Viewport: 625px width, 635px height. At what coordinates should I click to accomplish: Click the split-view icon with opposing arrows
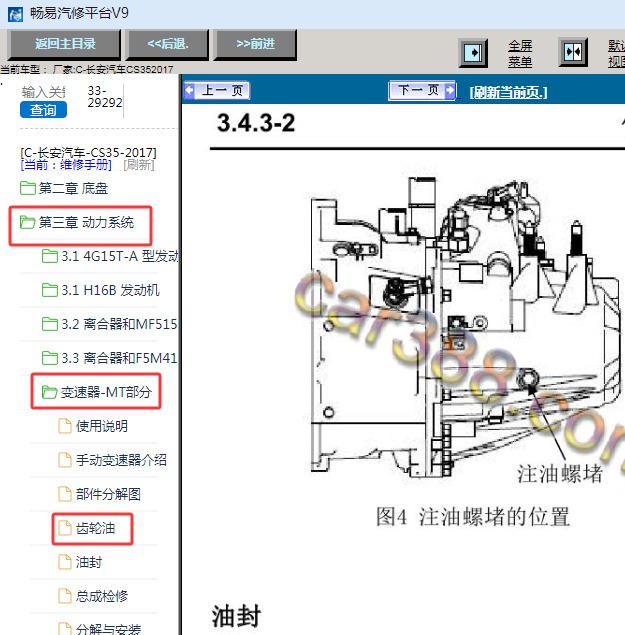click(x=573, y=52)
